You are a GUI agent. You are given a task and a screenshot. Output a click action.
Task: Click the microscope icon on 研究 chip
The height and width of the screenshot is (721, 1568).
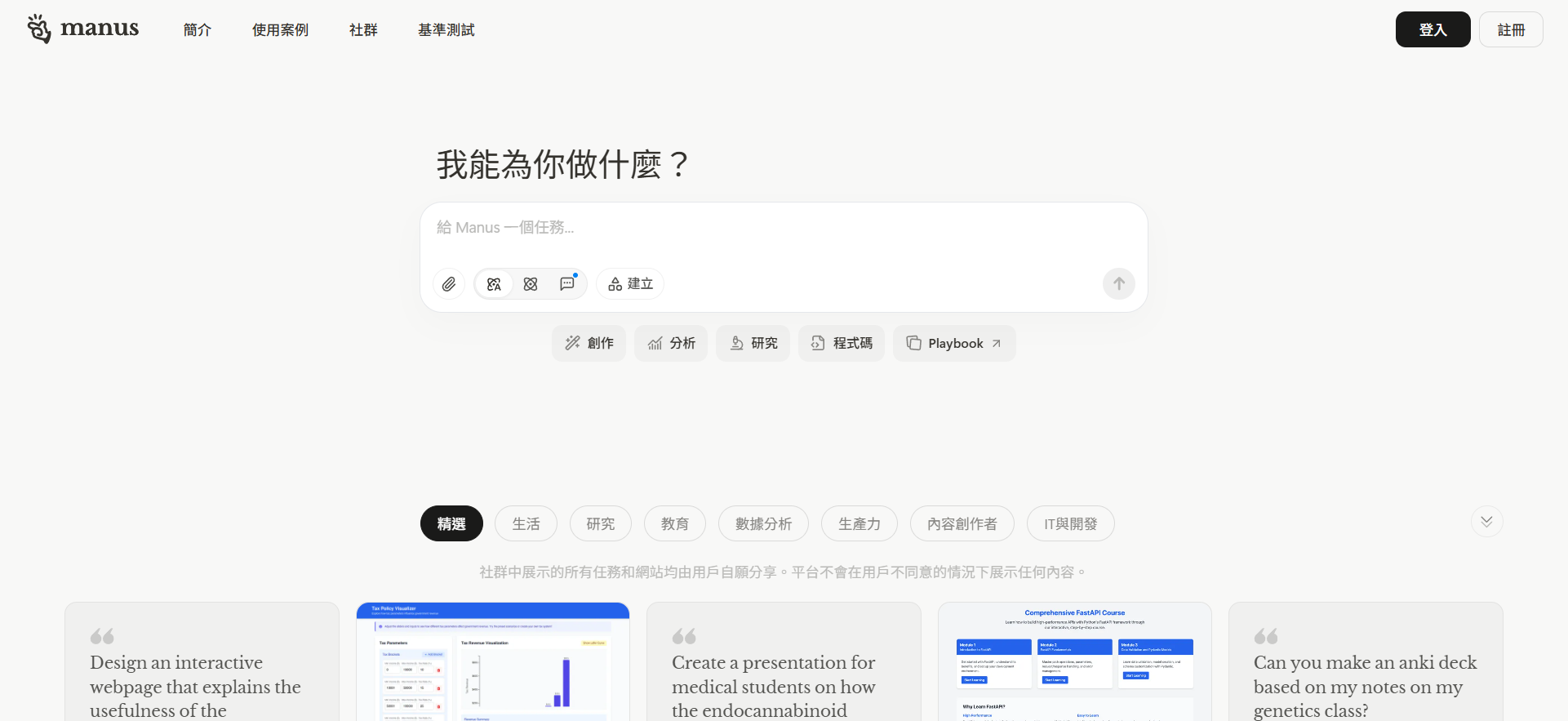tap(737, 343)
